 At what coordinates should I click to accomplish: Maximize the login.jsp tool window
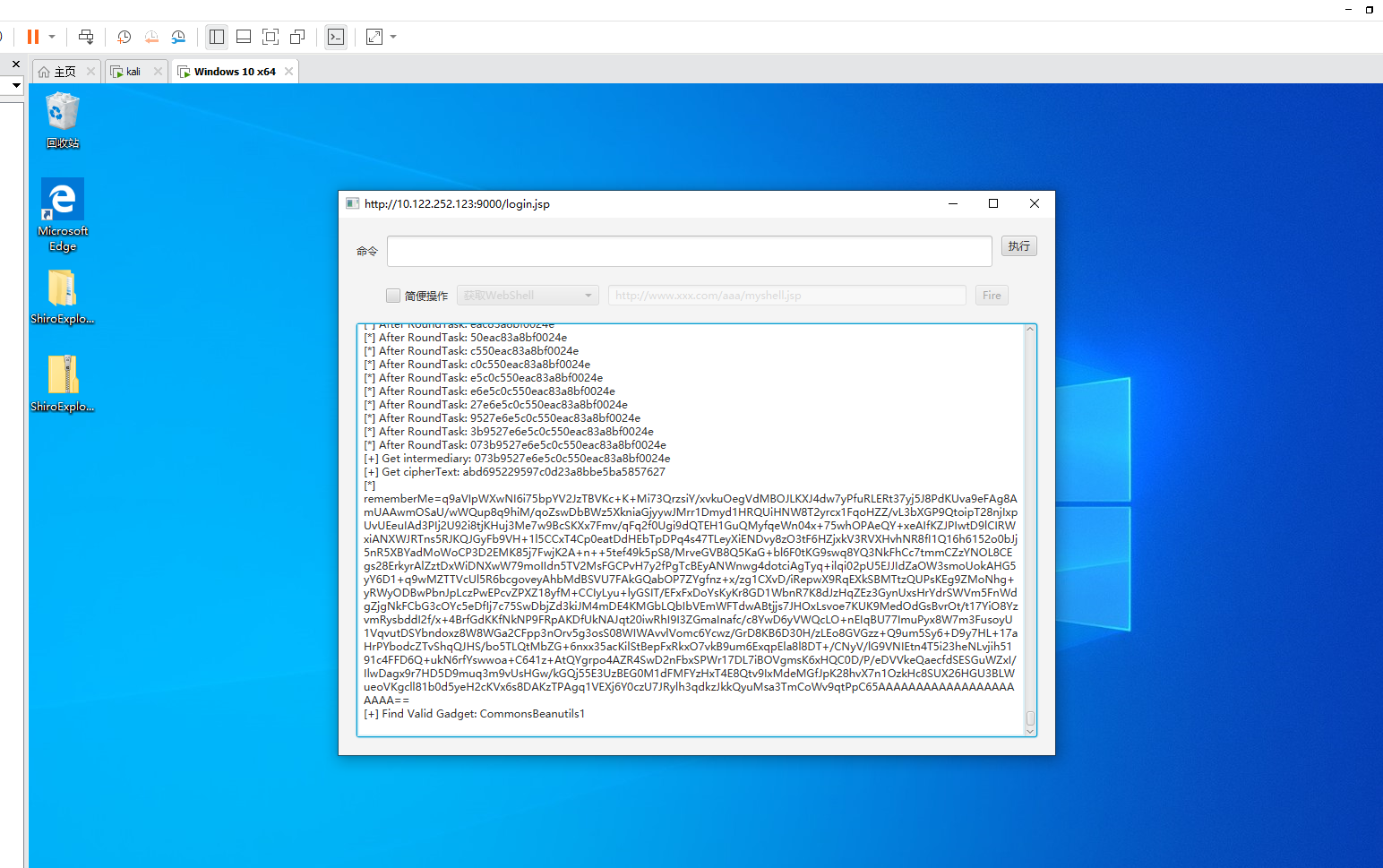point(993,203)
